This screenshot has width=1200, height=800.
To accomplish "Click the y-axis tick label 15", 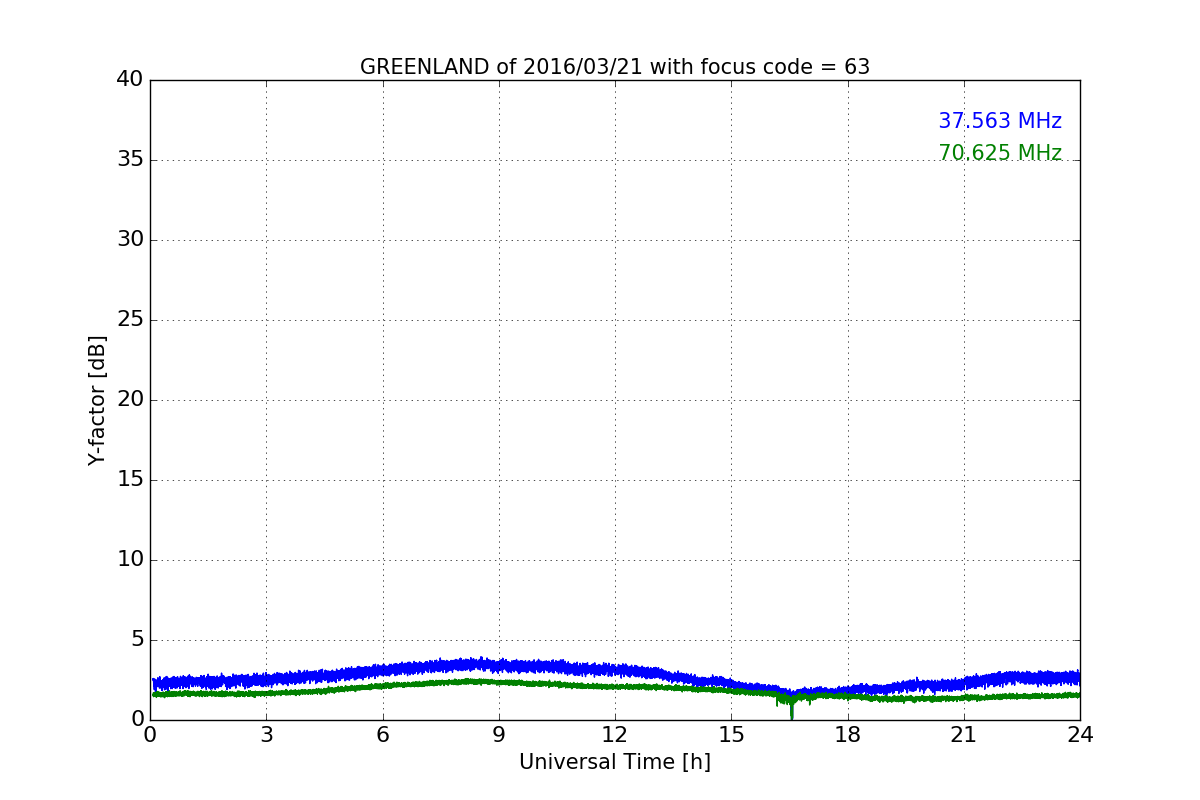I will (x=130, y=479).
